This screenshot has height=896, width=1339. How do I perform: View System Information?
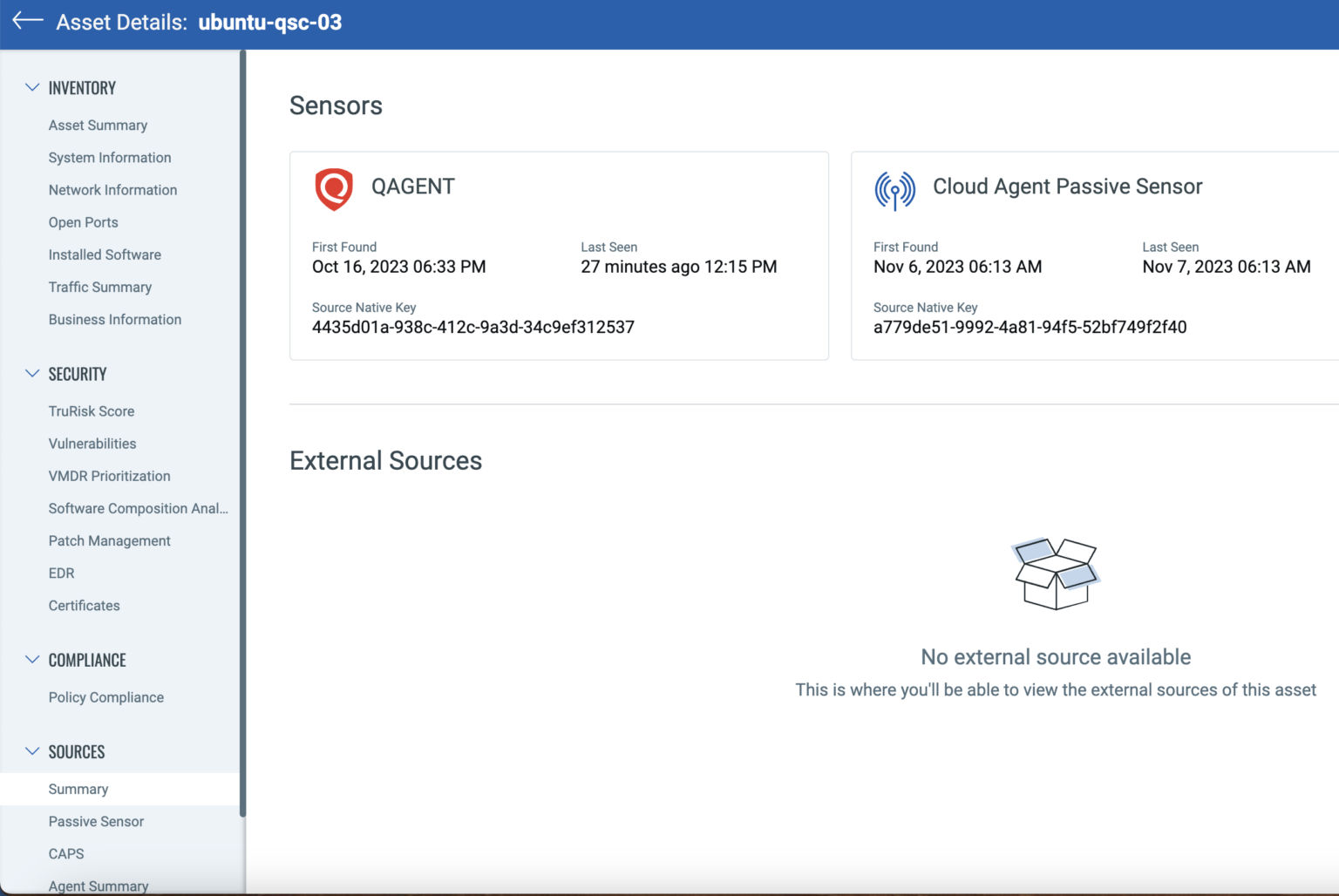click(109, 157)
